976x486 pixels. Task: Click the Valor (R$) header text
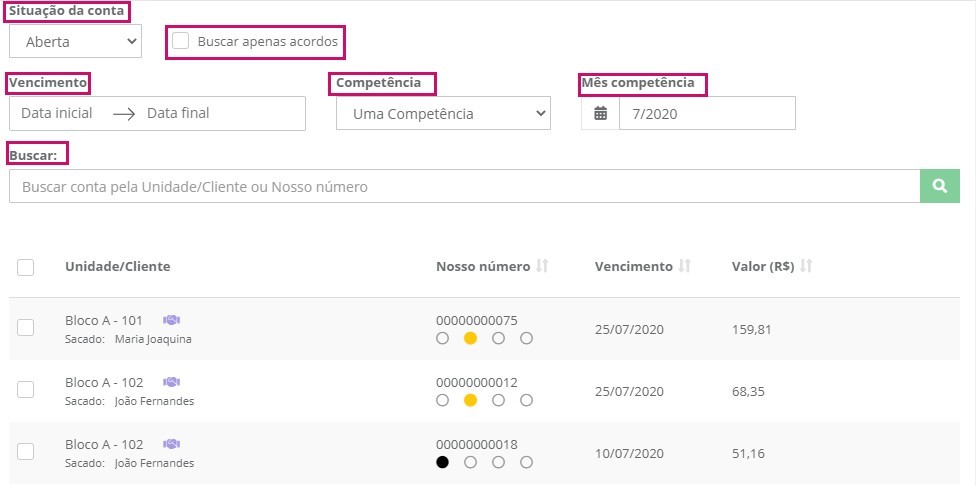[763, 266]
